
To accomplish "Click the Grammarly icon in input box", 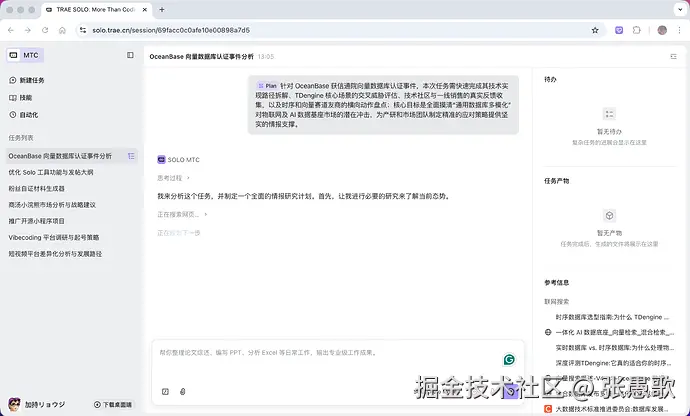I will (x=509, y=360).
